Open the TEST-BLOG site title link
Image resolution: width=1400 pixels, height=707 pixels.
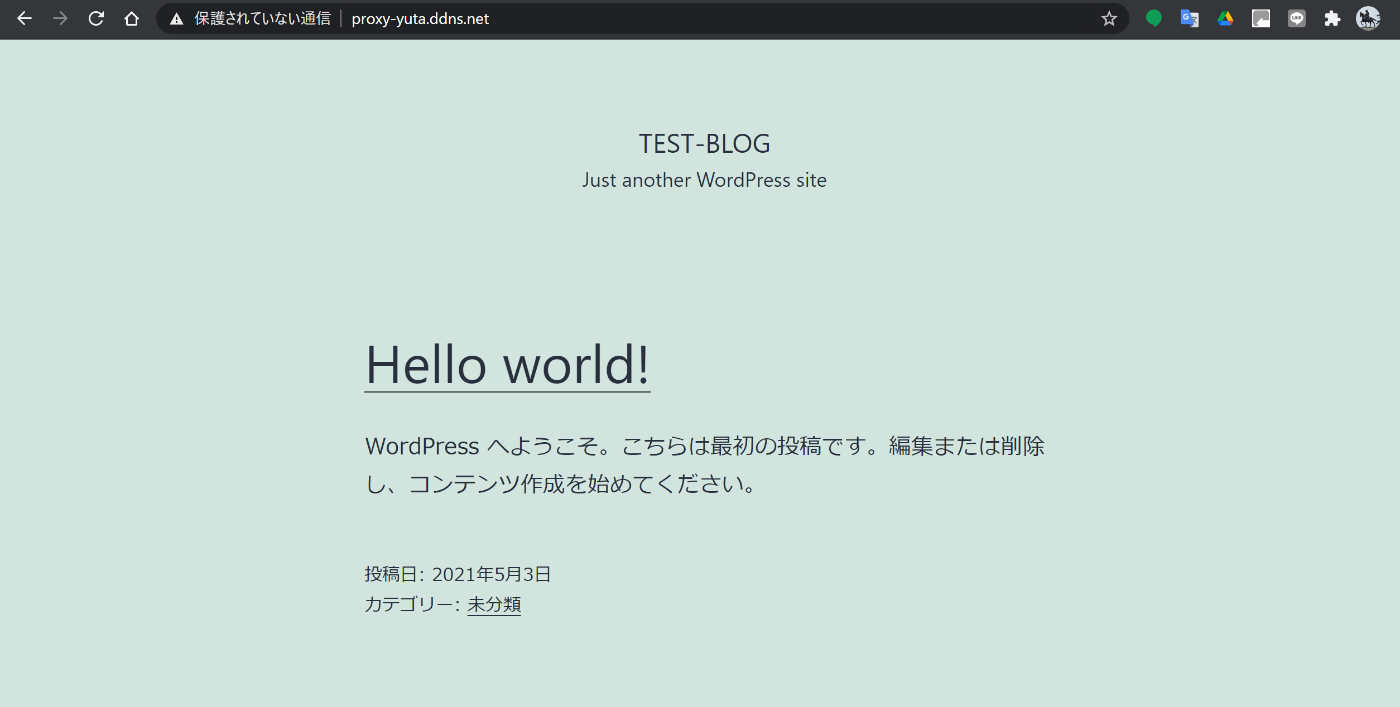pos(705,144)
